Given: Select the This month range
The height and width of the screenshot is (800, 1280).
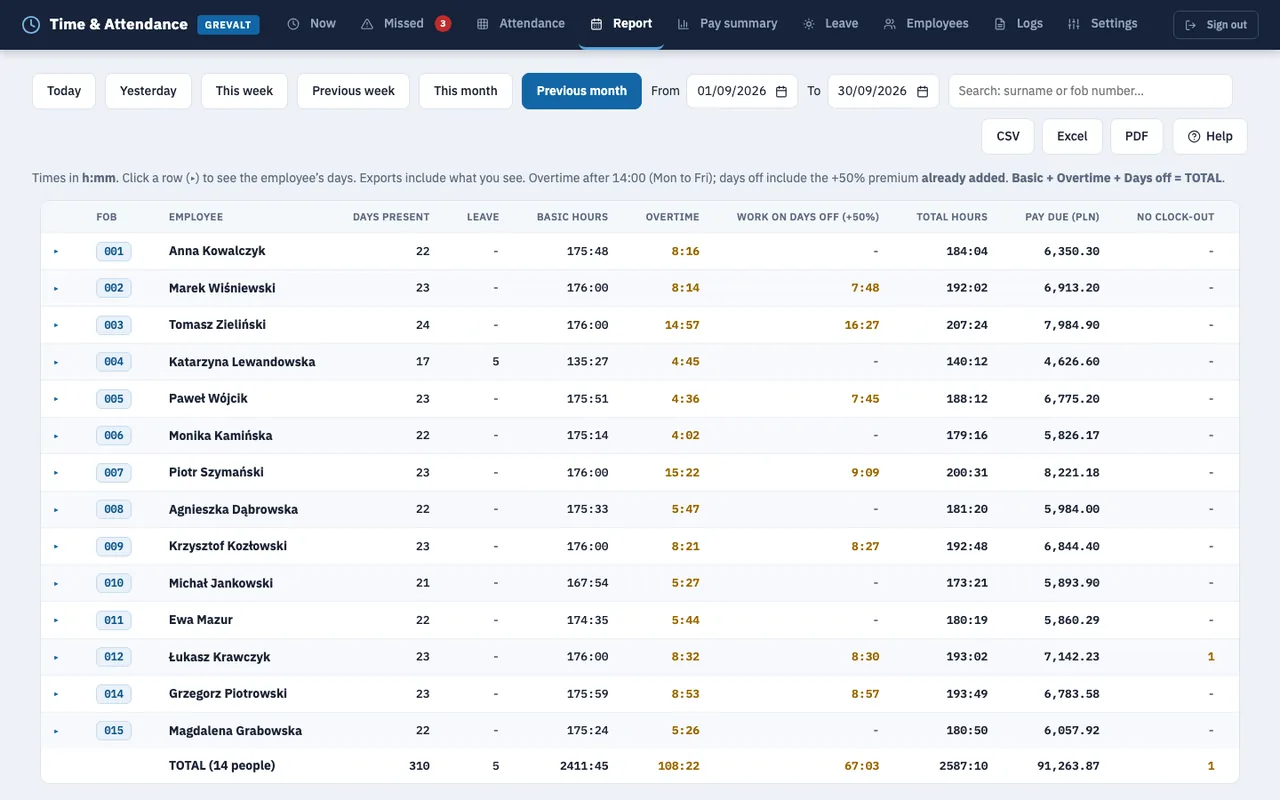Looking at the screenshot, I should pyautogui.click(x=466, y=91).
